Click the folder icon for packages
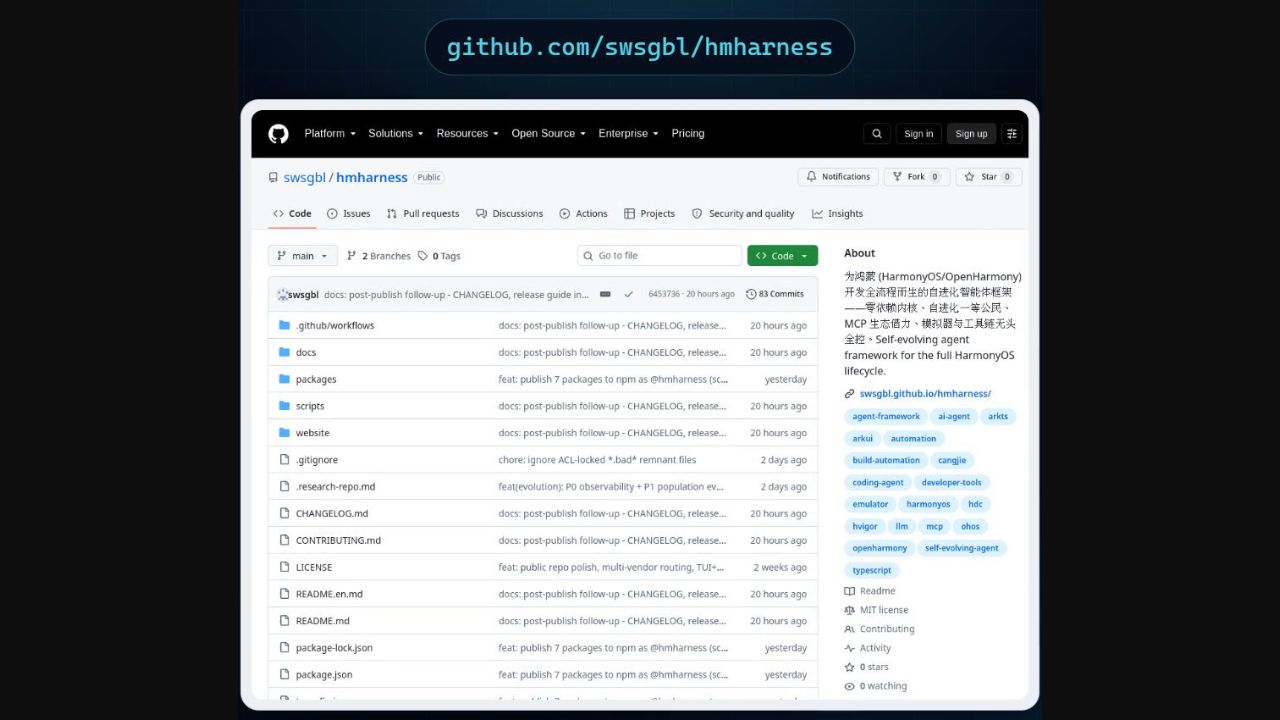 coord(285,380)
